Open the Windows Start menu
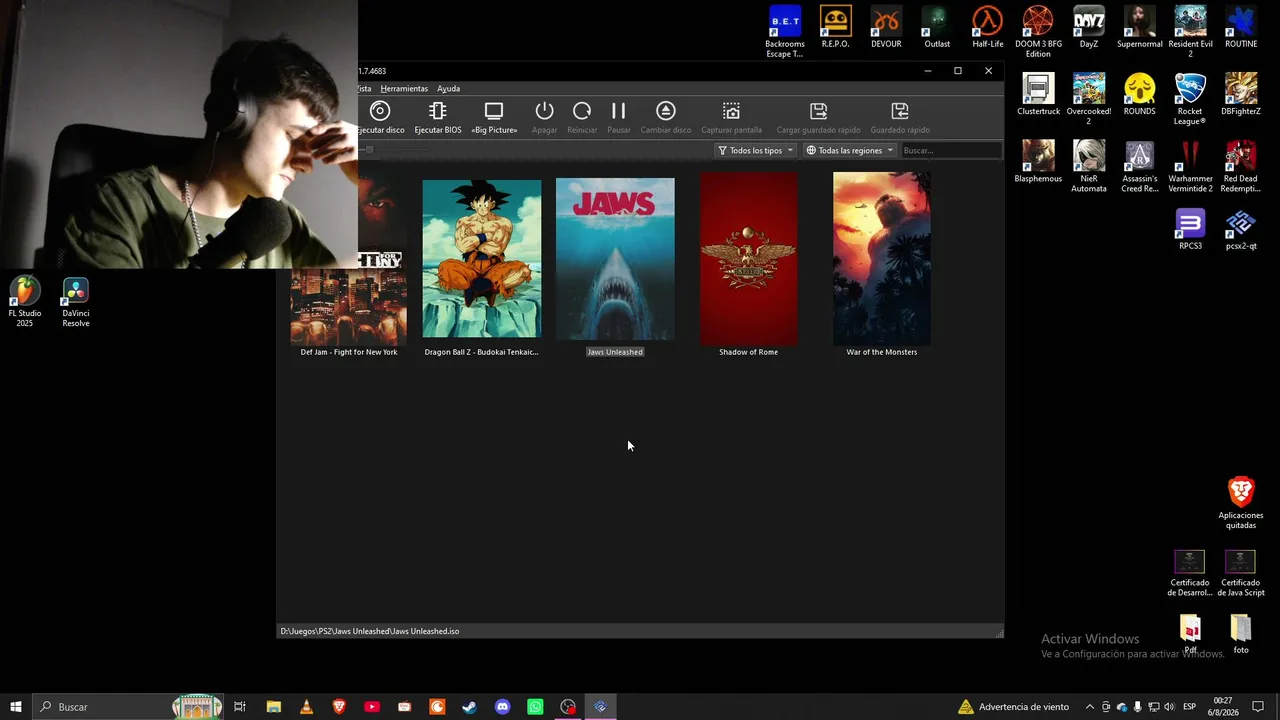1280x720 pixels. [x=16, y=707]
